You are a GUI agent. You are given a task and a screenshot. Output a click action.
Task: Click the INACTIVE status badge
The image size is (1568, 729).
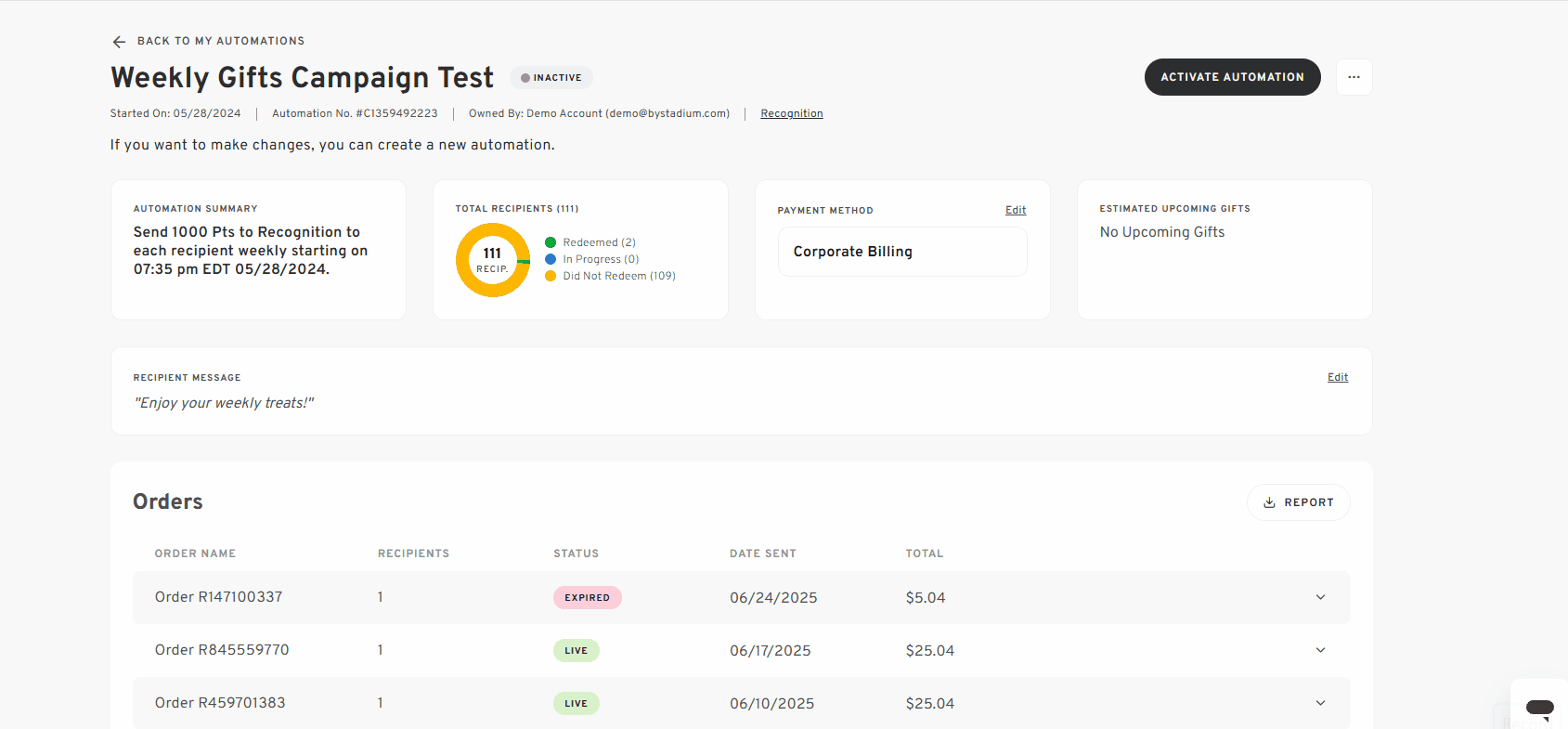551,78
